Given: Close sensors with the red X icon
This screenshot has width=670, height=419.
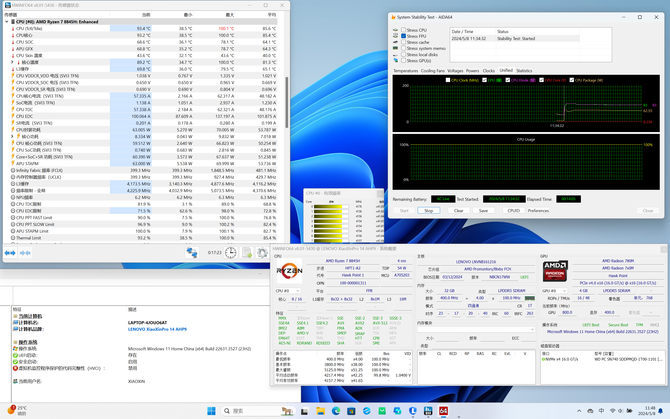Looking at the screenshot, I should click(278, 253).
